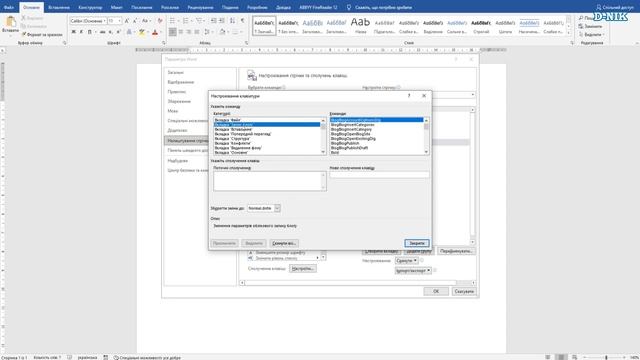Switch to the Design (Конструктор) tab

tap(90, 7)
